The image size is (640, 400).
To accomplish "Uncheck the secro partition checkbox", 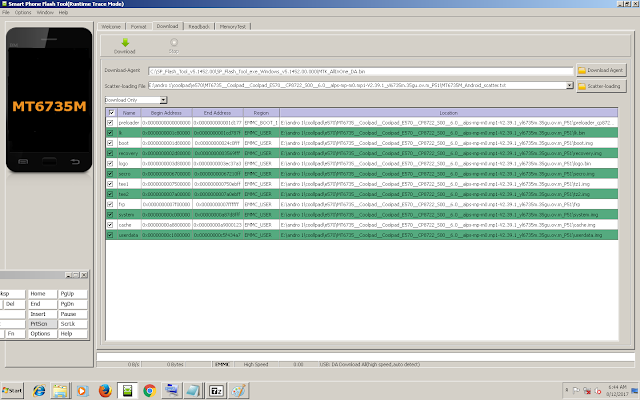I will pyautogui.click(x=110, y=173).
